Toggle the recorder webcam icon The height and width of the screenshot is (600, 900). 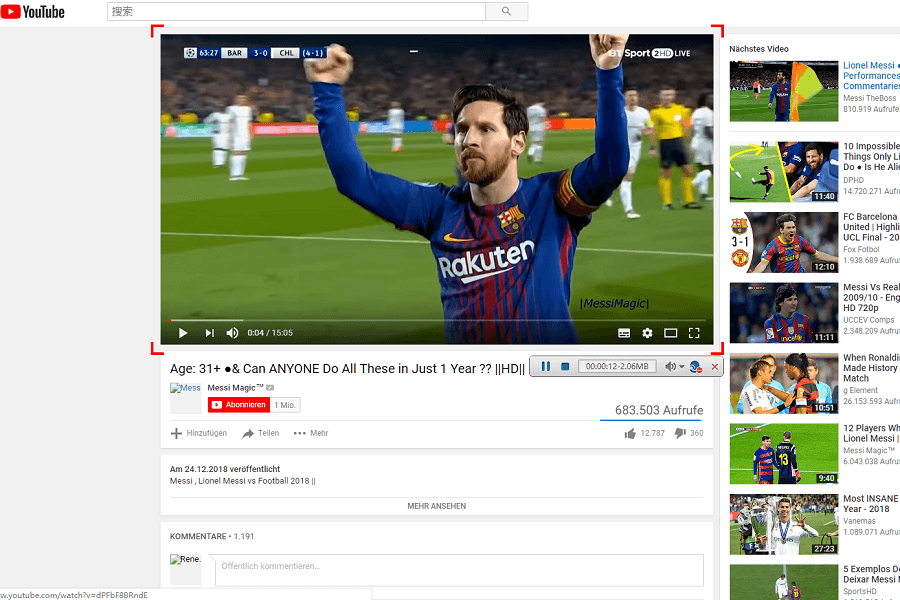696,366
